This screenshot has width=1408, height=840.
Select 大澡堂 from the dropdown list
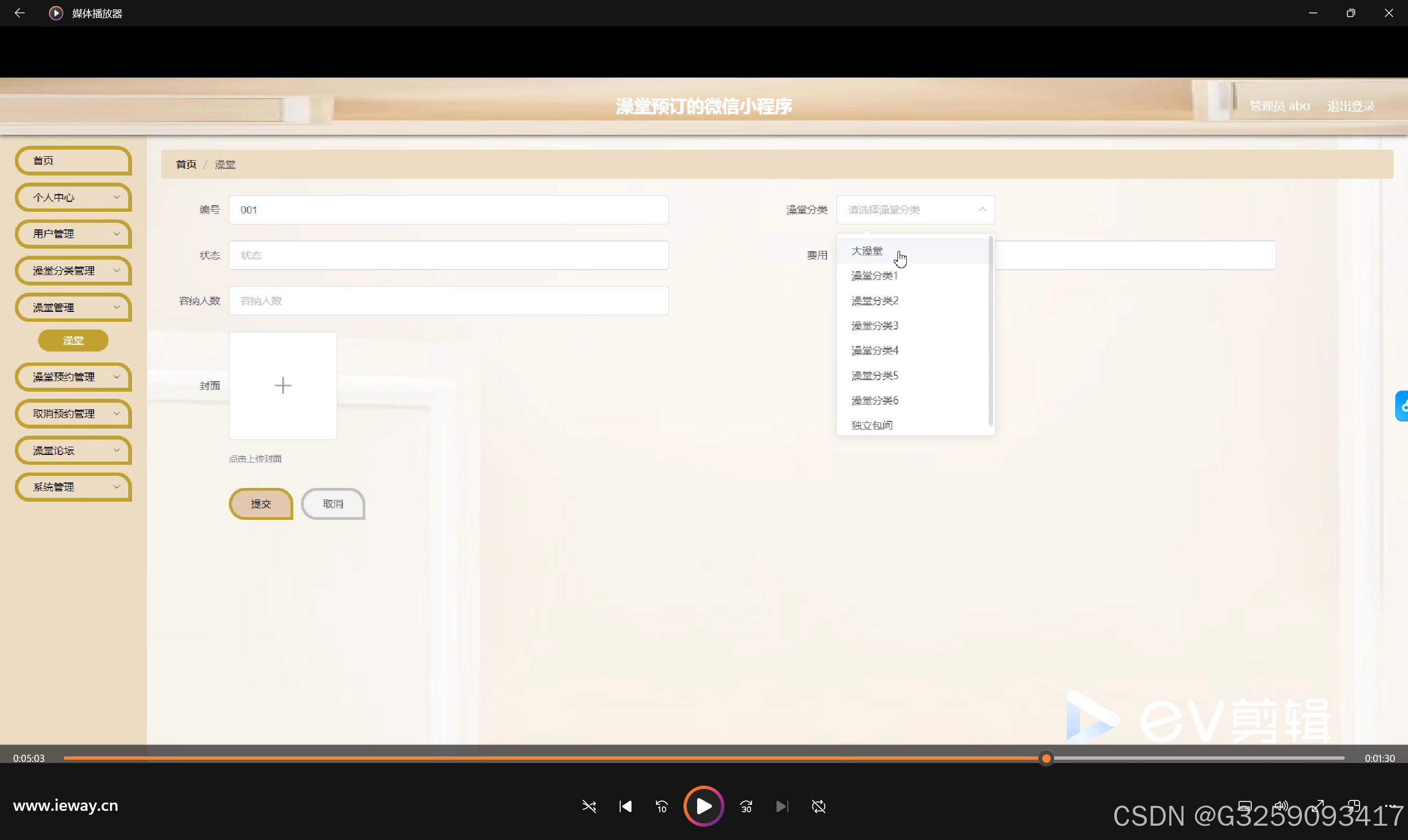click(867, 251)
